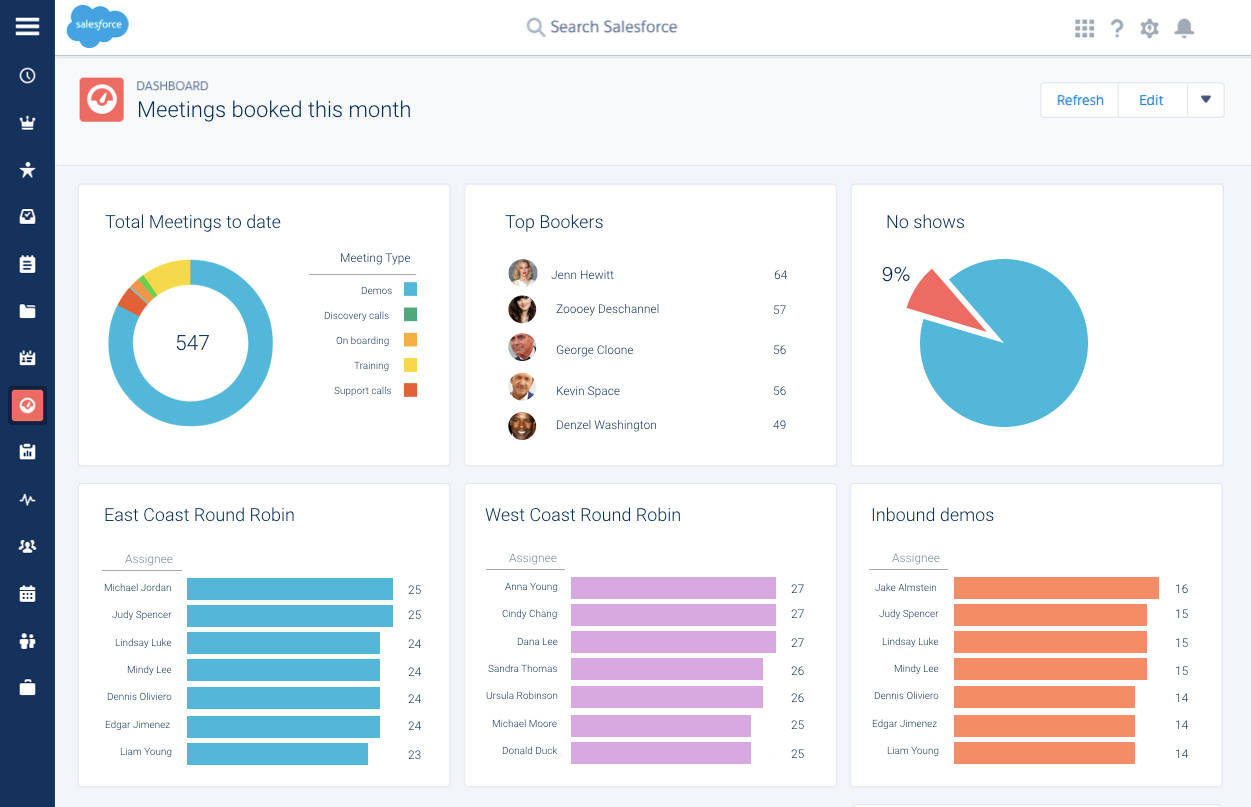Image resolution: width=1251 pixels, height=807 pixels.
Task: Expand the dropdown arrow next to Edit
Action: click(1205, 100)
